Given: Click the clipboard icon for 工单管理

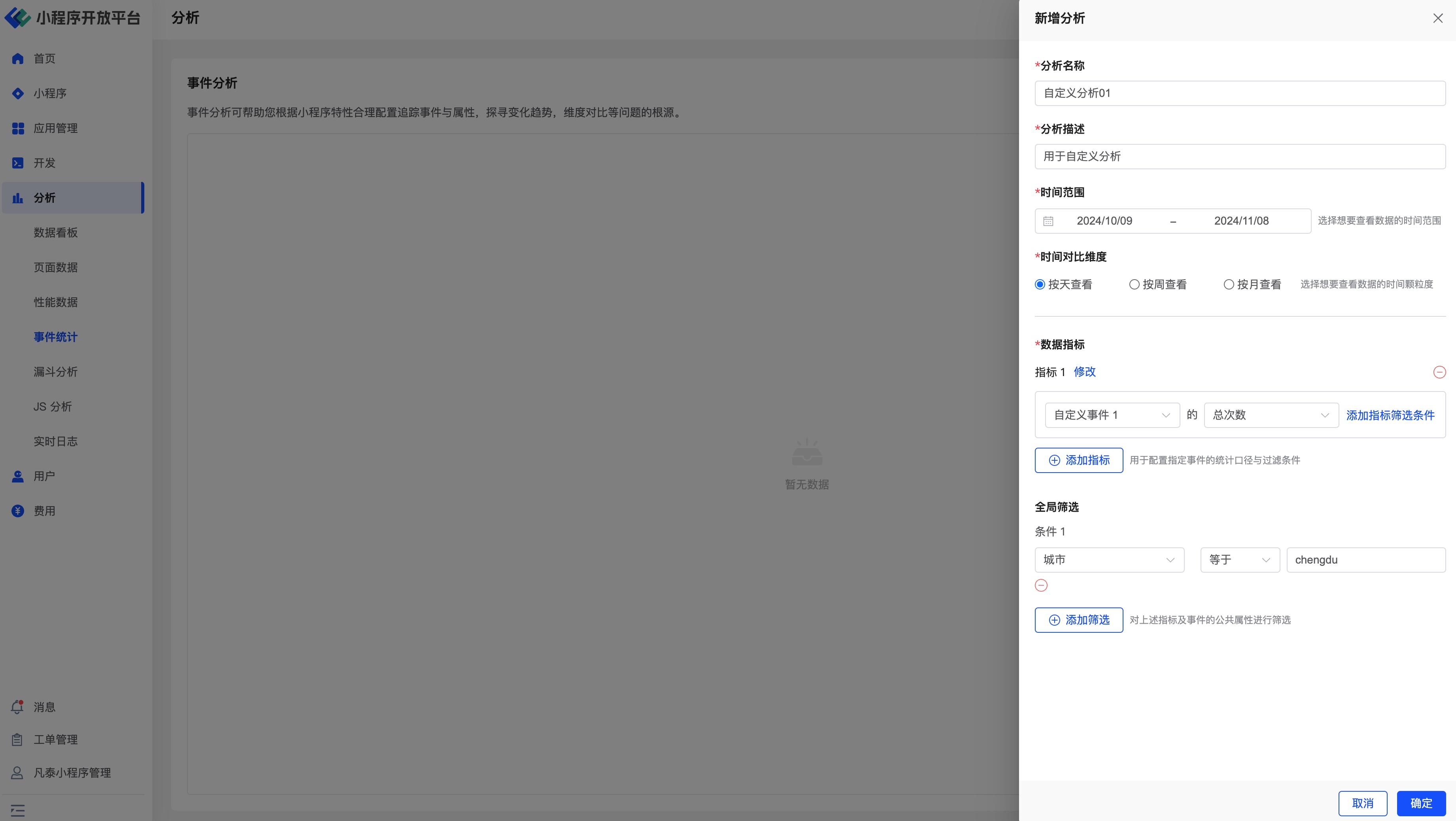Looking at the screenshot, I should (17, 740).
